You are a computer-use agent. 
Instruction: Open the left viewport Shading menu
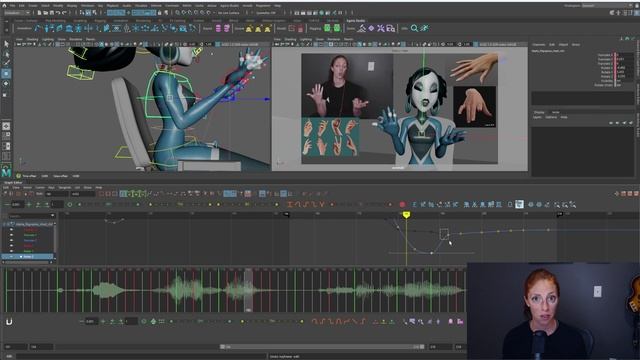pyautogui.click(x=32, y=39)
